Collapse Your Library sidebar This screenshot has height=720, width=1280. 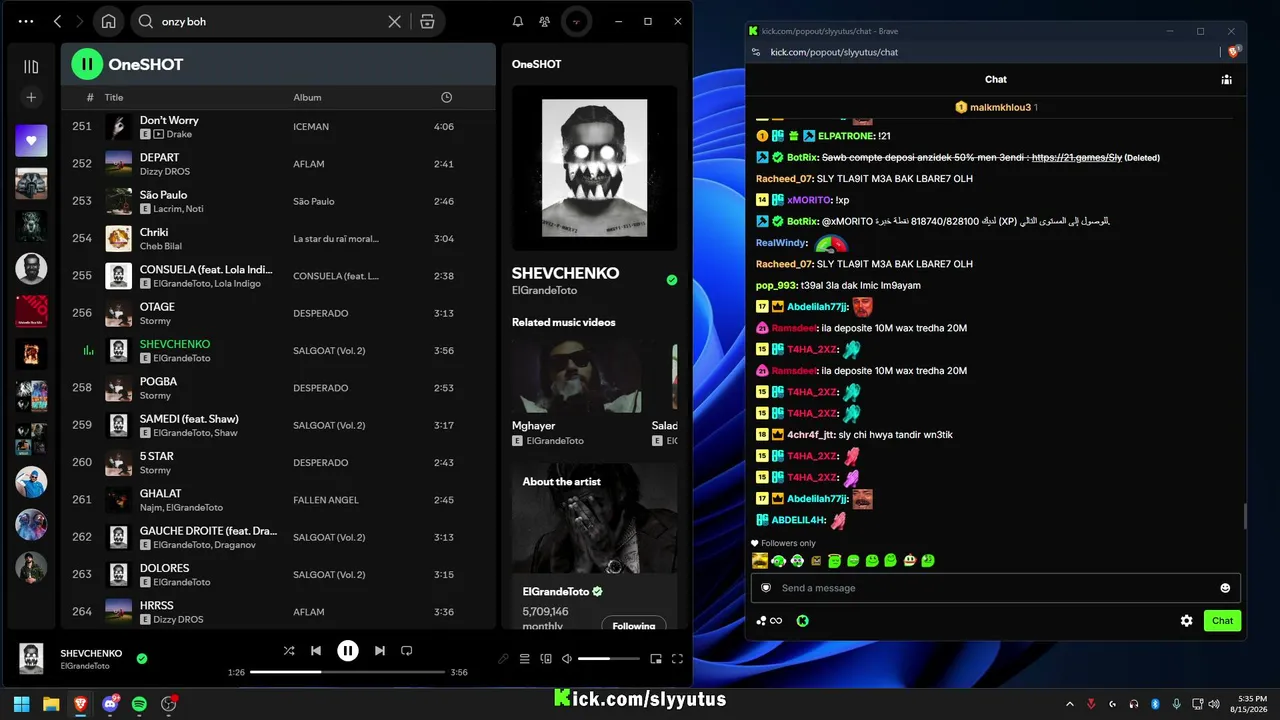point(31,67)
